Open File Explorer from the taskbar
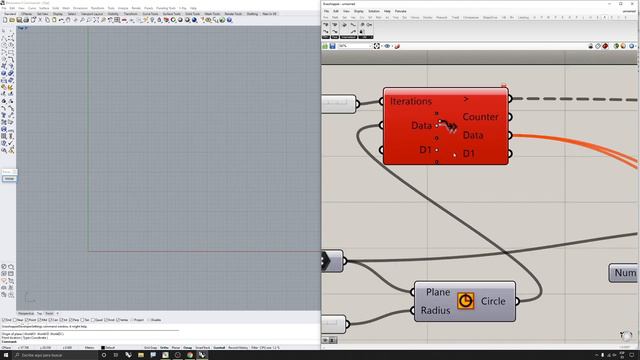Screen dimensions: 640x360 click(x=140, y=355)
